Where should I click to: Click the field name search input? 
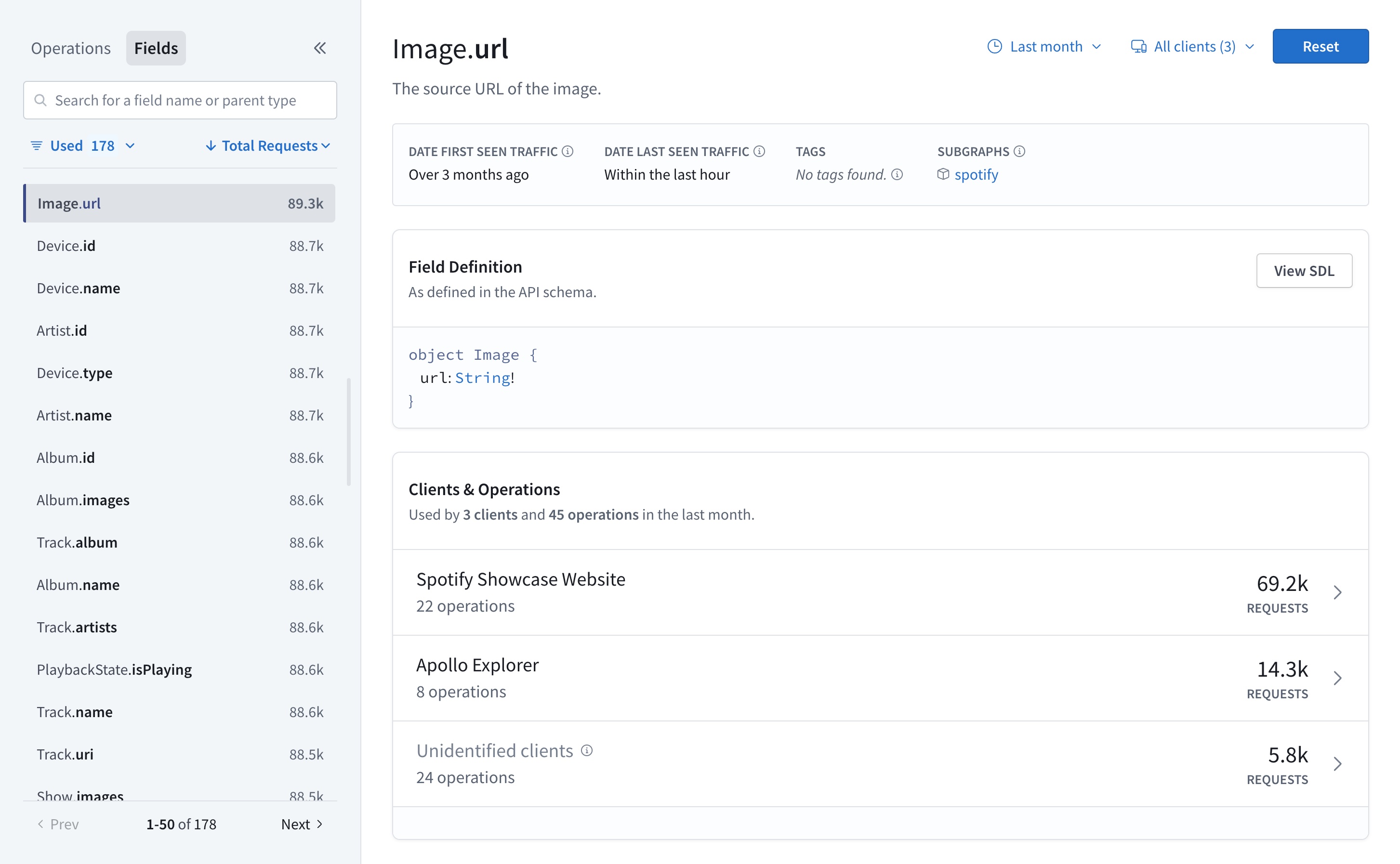tap(180, 100)
